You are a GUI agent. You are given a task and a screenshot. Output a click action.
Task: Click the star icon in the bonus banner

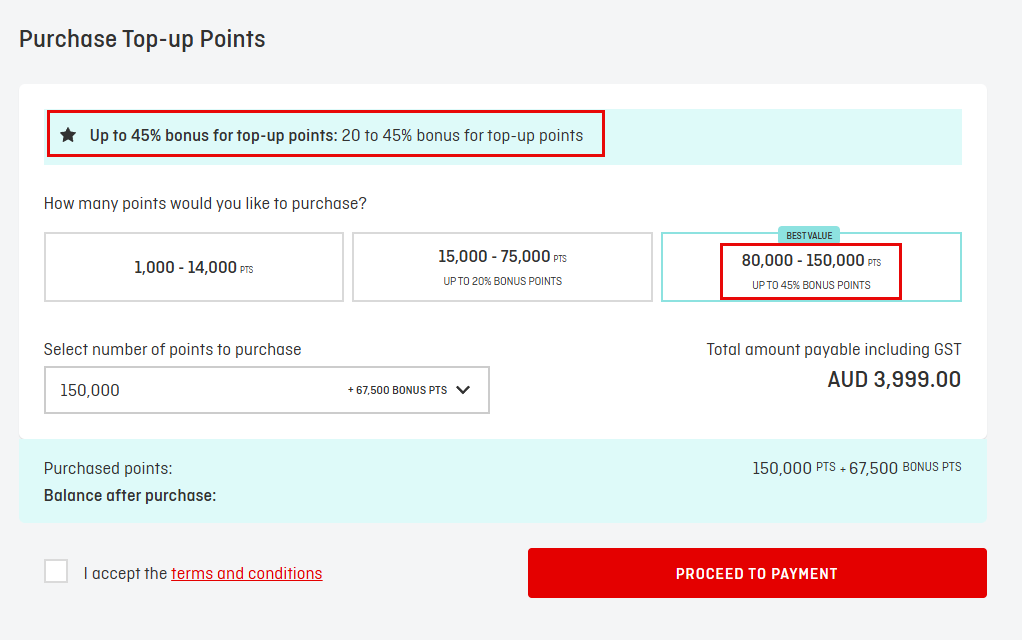[x=68, y=135]
